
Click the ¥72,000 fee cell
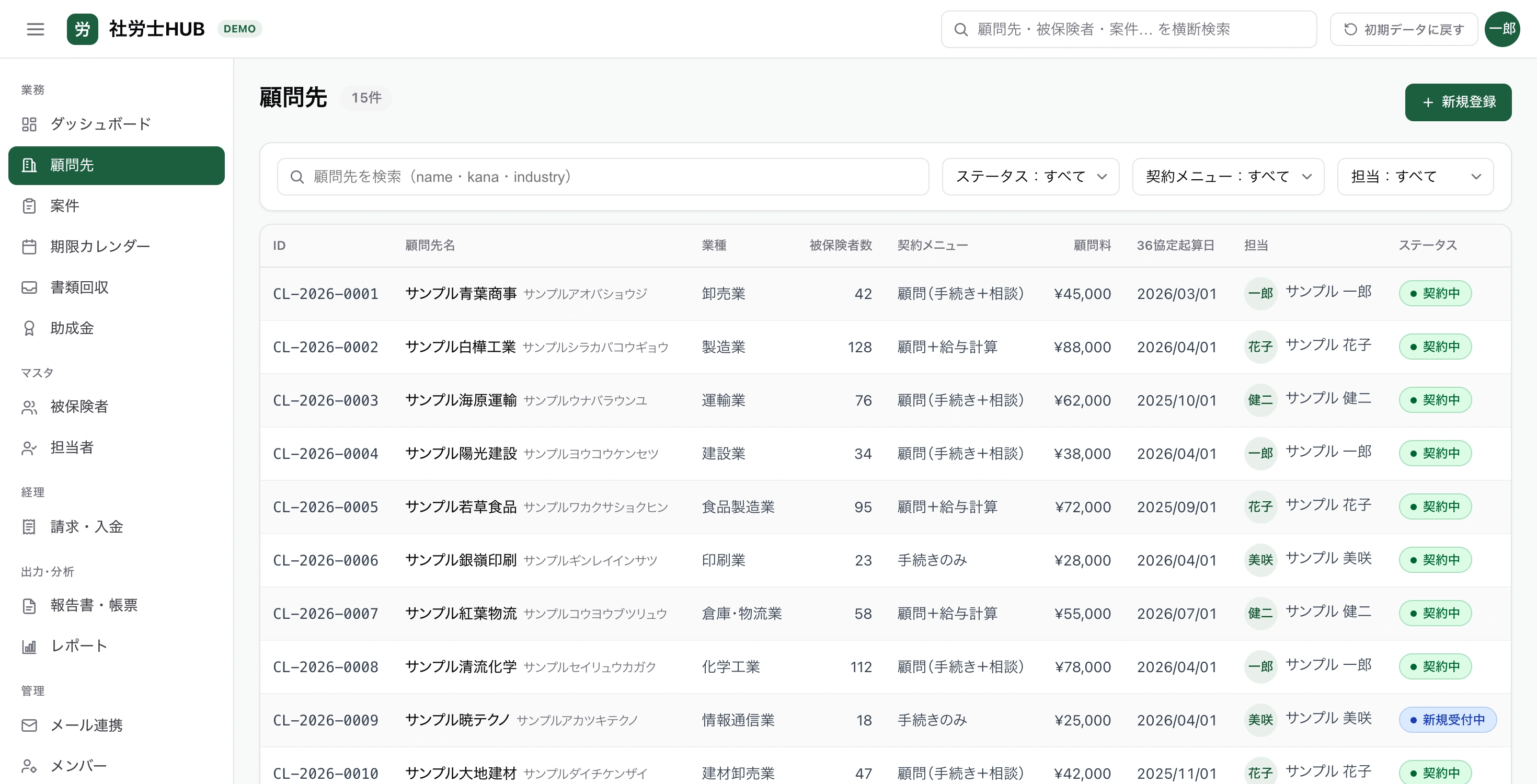[x=1082, y=506]
